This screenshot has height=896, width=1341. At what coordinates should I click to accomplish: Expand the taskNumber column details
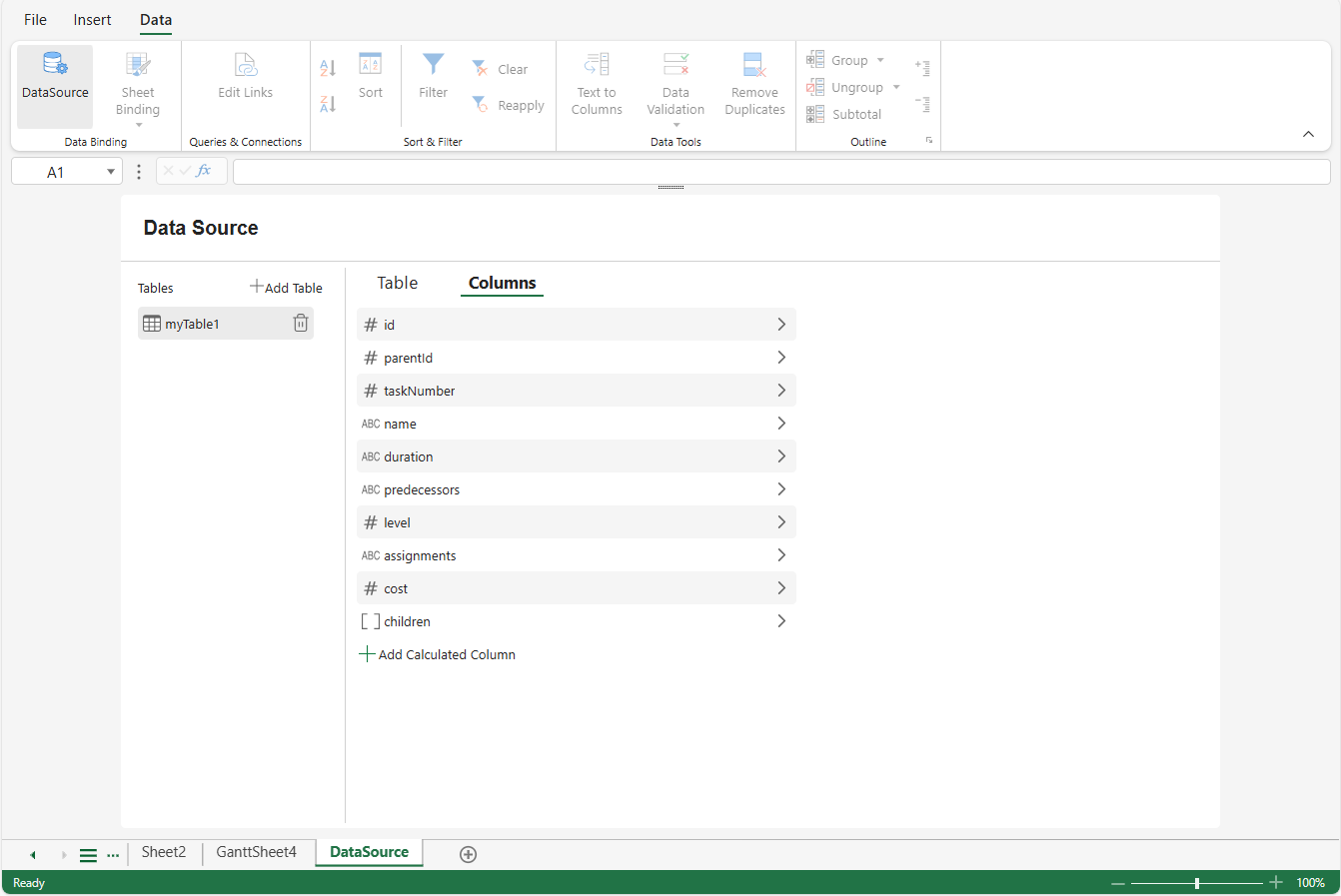781,391
